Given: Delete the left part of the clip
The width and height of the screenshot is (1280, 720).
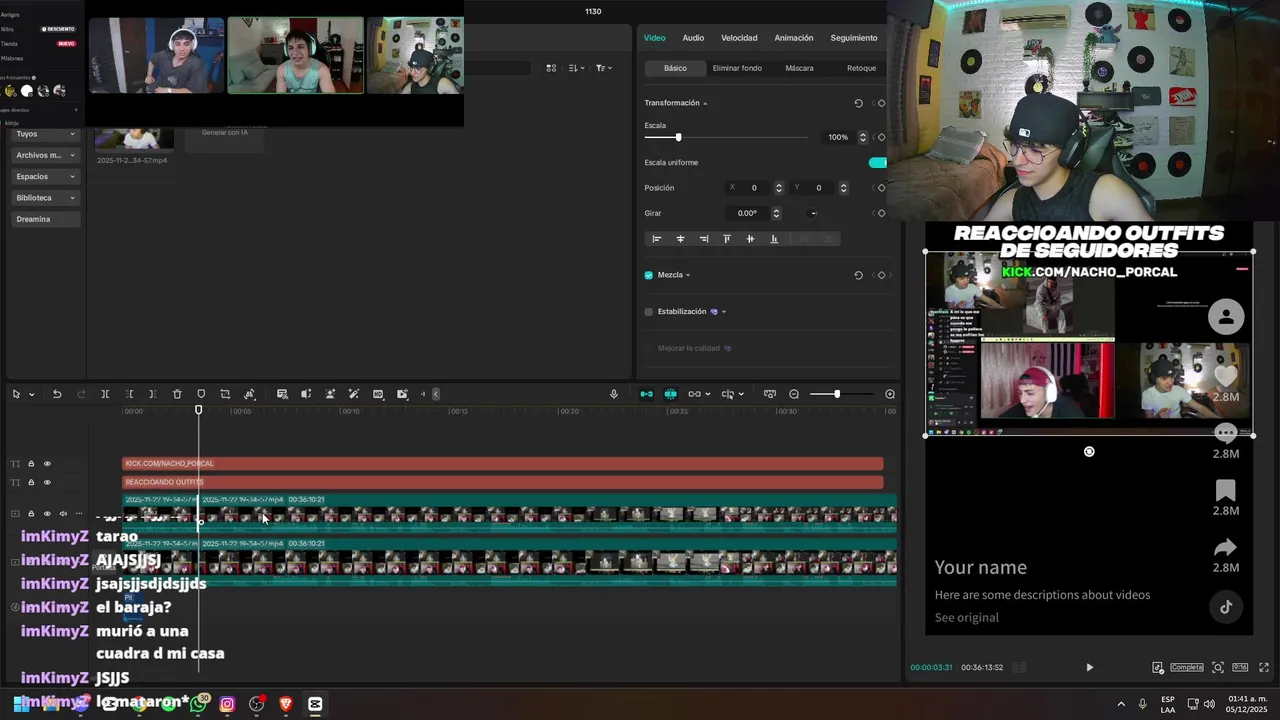Looking at the screenshot, I should pyautogui.click(x=129, y=394).
